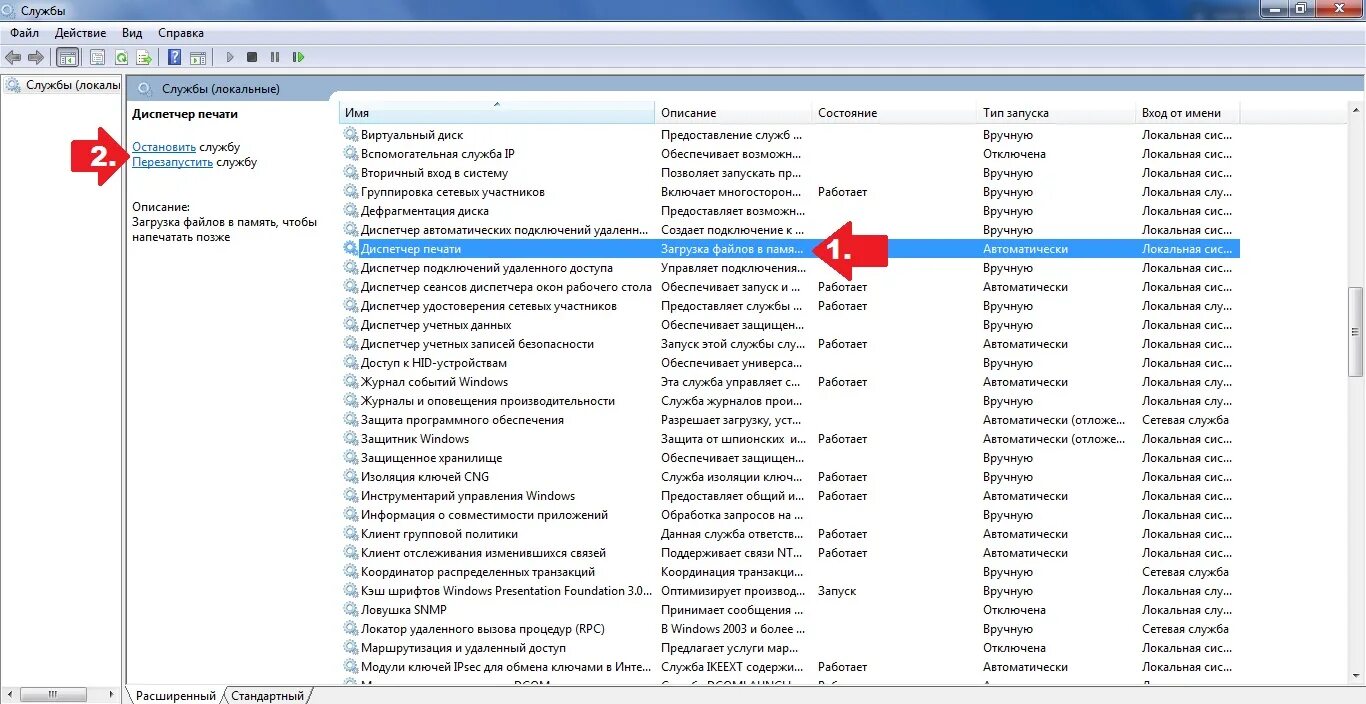The image size is (1366, 704).
Task: Open the Файл menu
Action: pyautogui.click(x=24, y=33)
